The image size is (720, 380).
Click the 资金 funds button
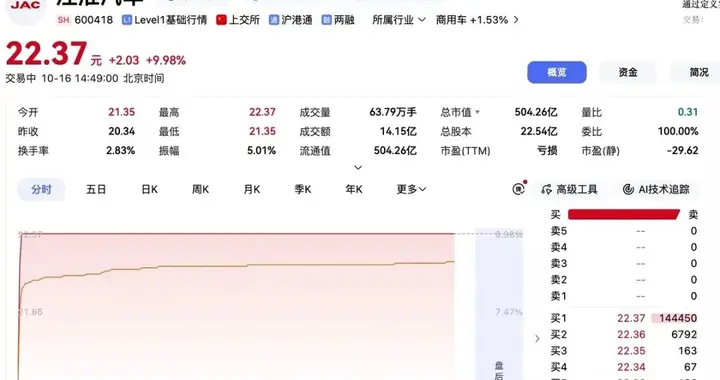(628, 73)
